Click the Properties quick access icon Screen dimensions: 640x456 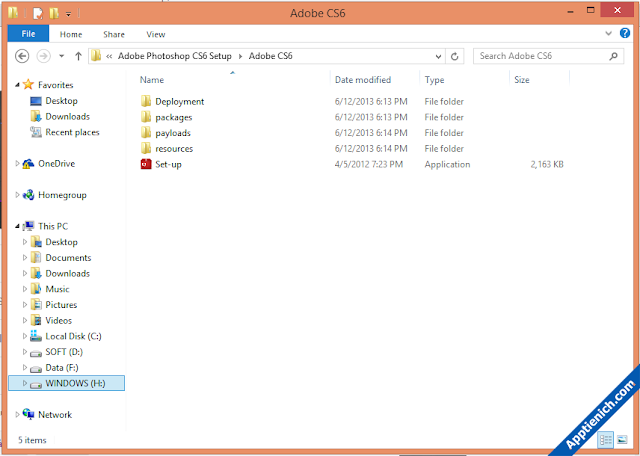38,13
